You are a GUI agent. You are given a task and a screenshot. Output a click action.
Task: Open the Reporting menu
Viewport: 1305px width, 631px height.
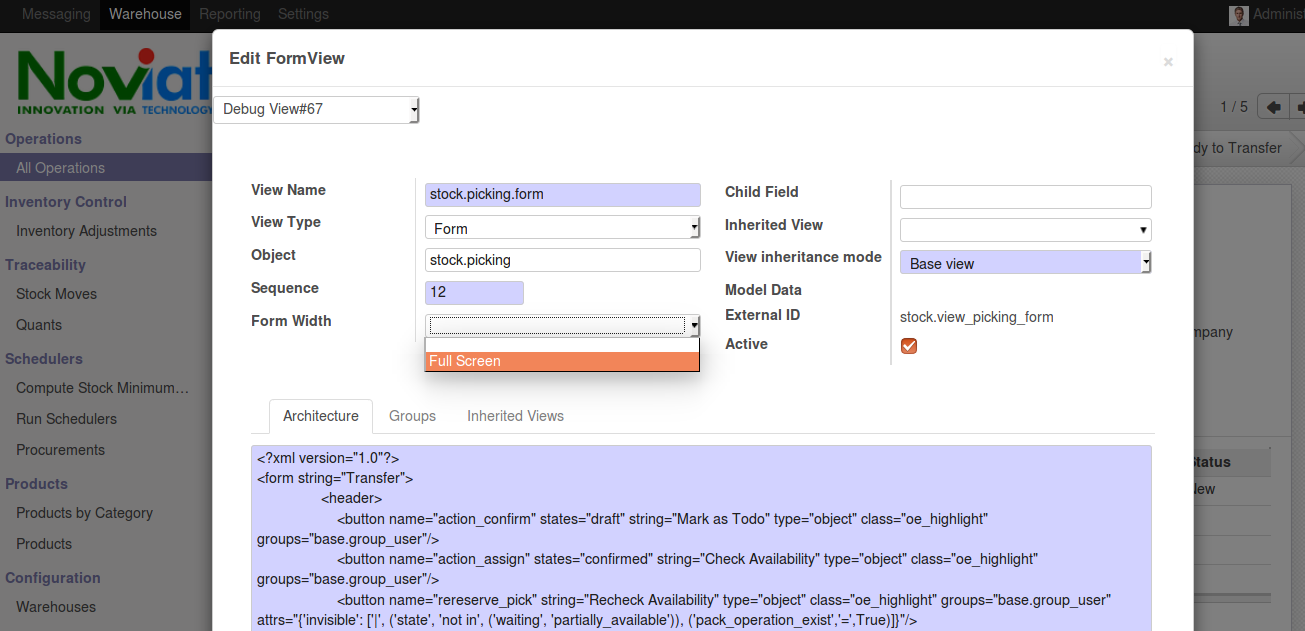pyautogui.click(x=229, y=14)
